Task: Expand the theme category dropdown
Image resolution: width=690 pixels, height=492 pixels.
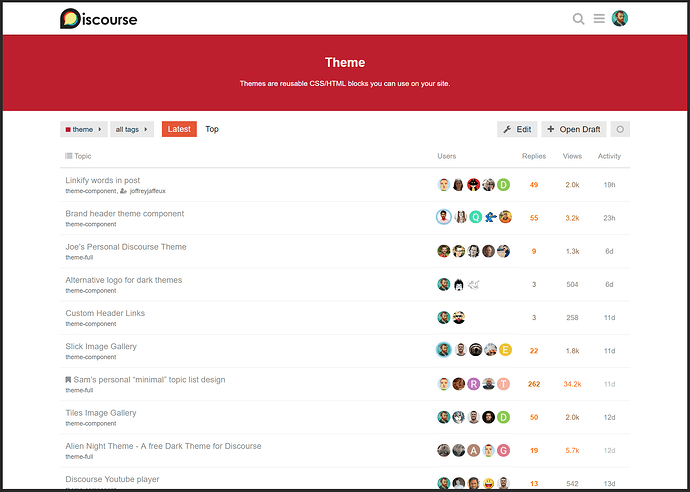Action: click(84, 129)
